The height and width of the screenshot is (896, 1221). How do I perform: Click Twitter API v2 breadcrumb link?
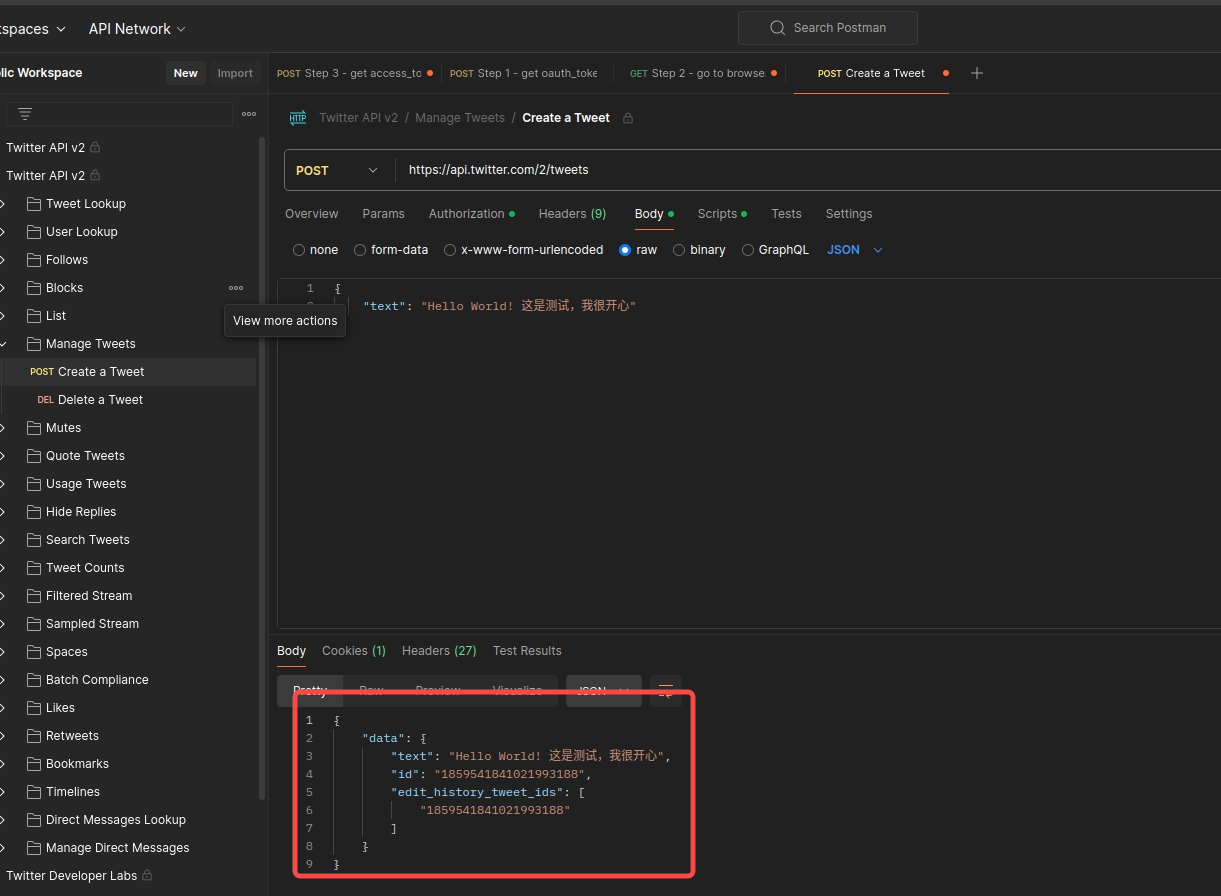click(x=358, y=118)
